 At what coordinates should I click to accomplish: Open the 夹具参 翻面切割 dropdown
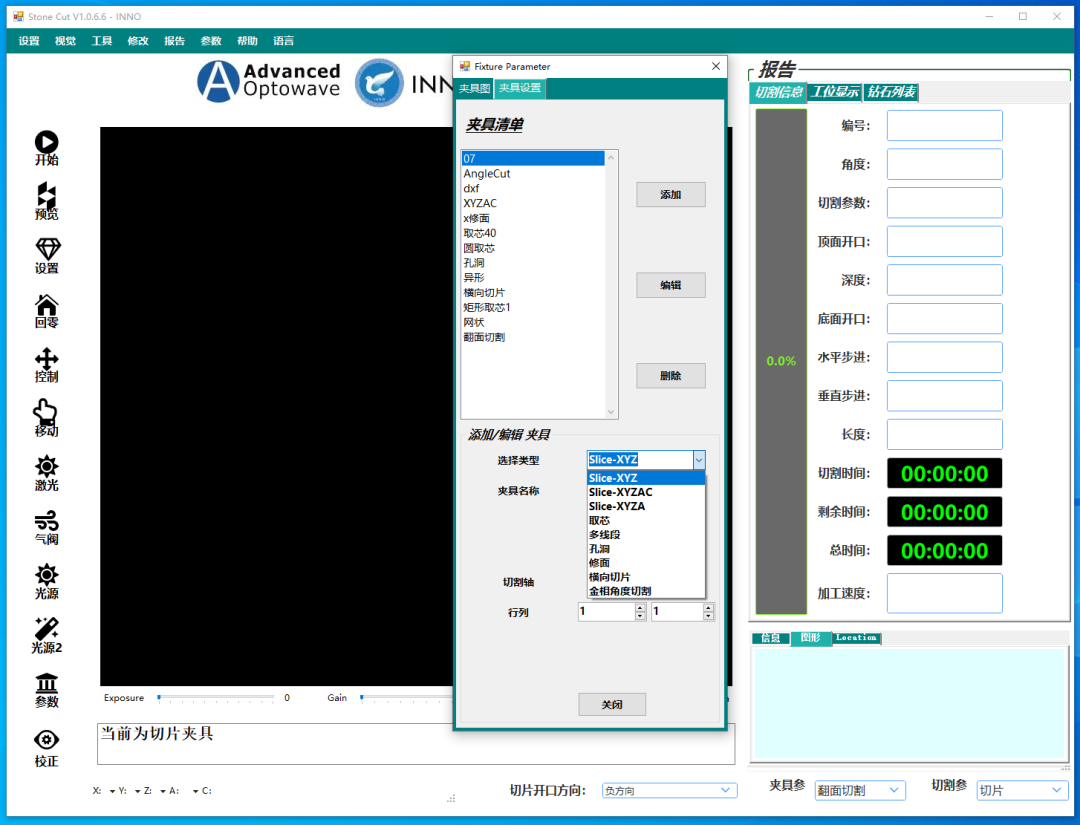(x=860, y=790)
